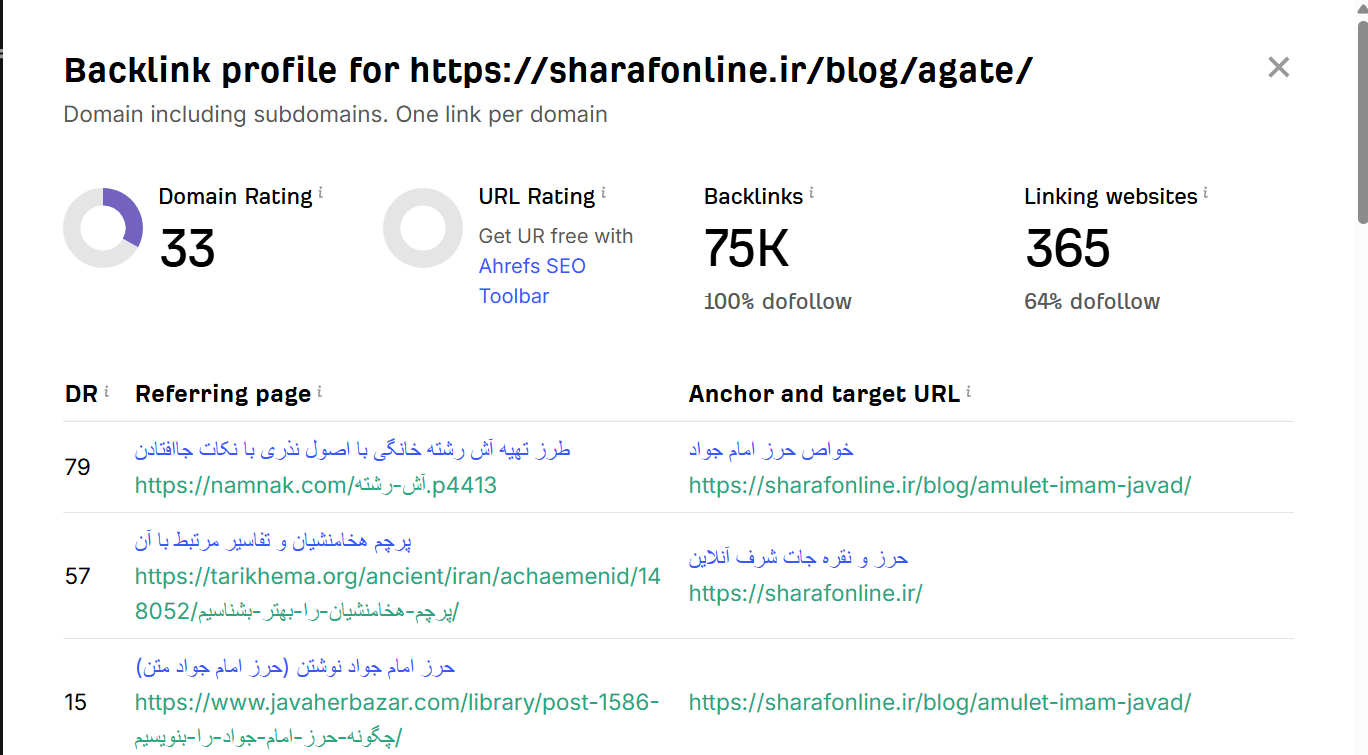This screenshot has height=755, width=1368.
Task: Click the Domain Rating info icon
Action: (x=321, y=193)
